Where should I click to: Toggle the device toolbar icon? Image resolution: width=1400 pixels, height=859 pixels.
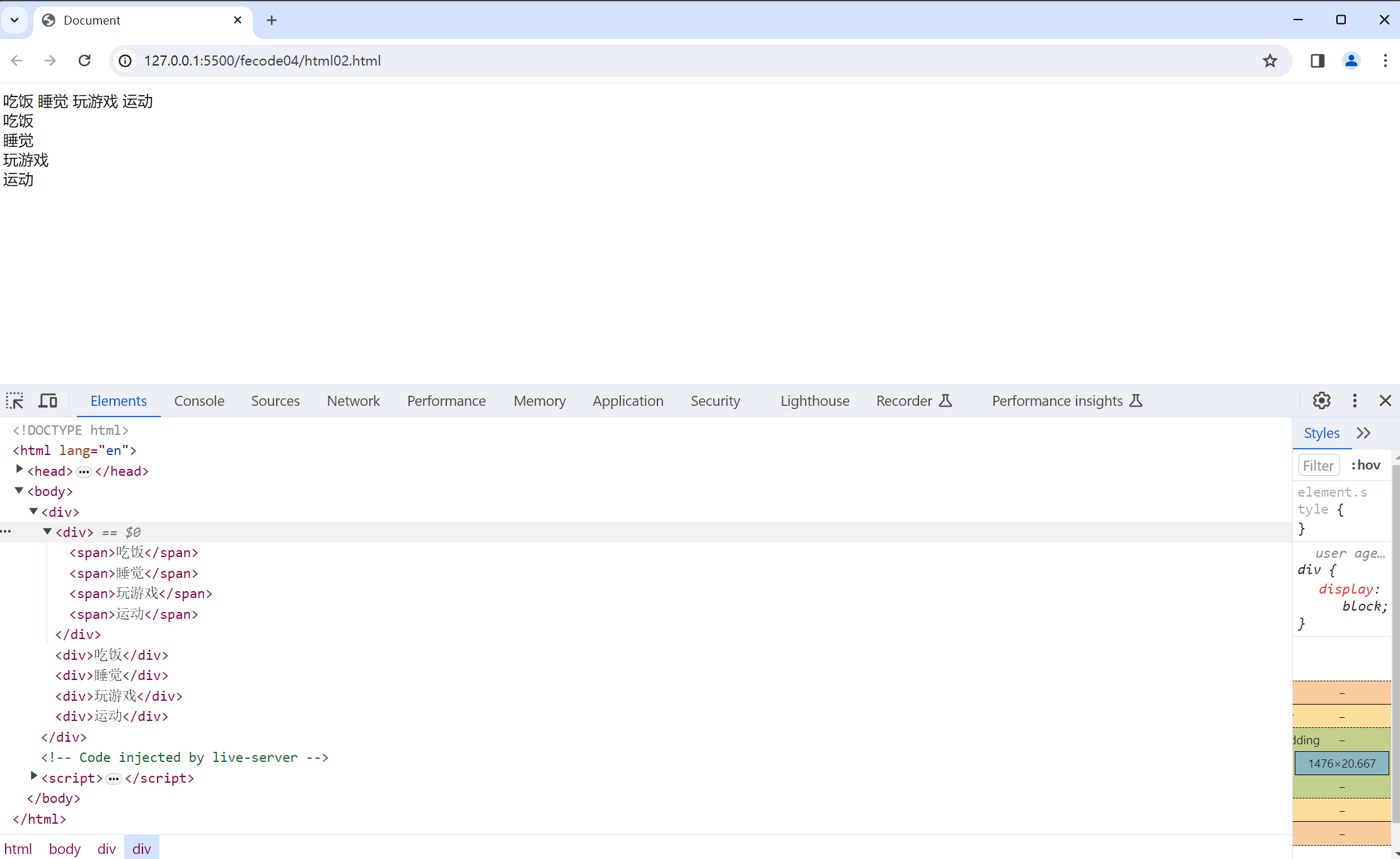click(48, 401)
